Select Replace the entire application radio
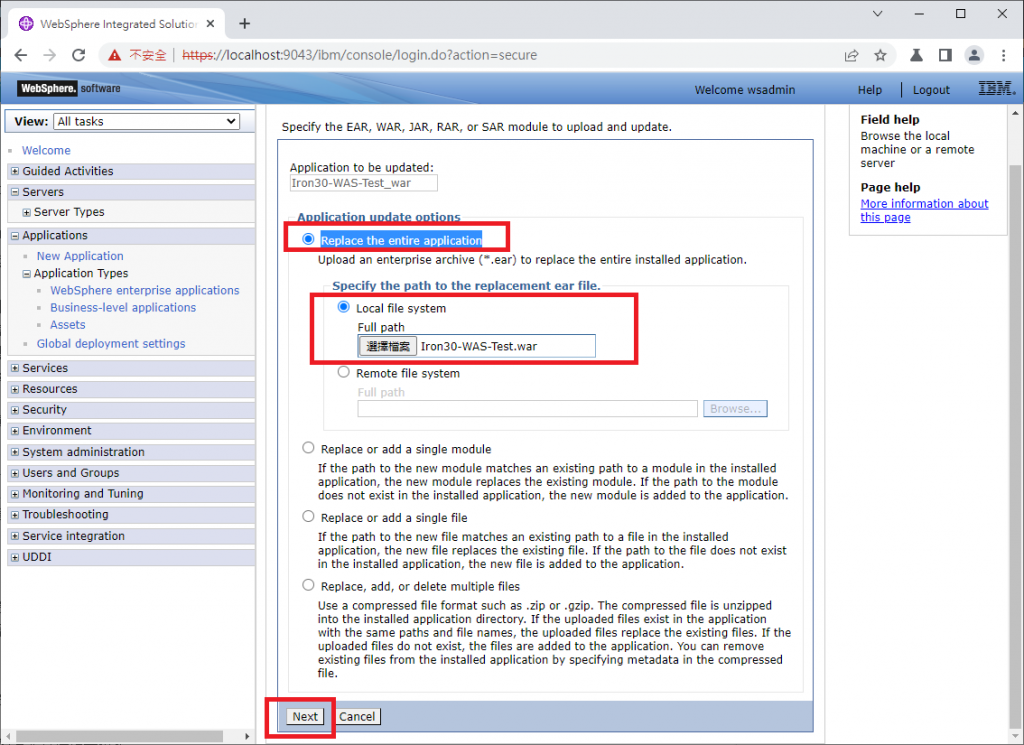 [308, 239]
